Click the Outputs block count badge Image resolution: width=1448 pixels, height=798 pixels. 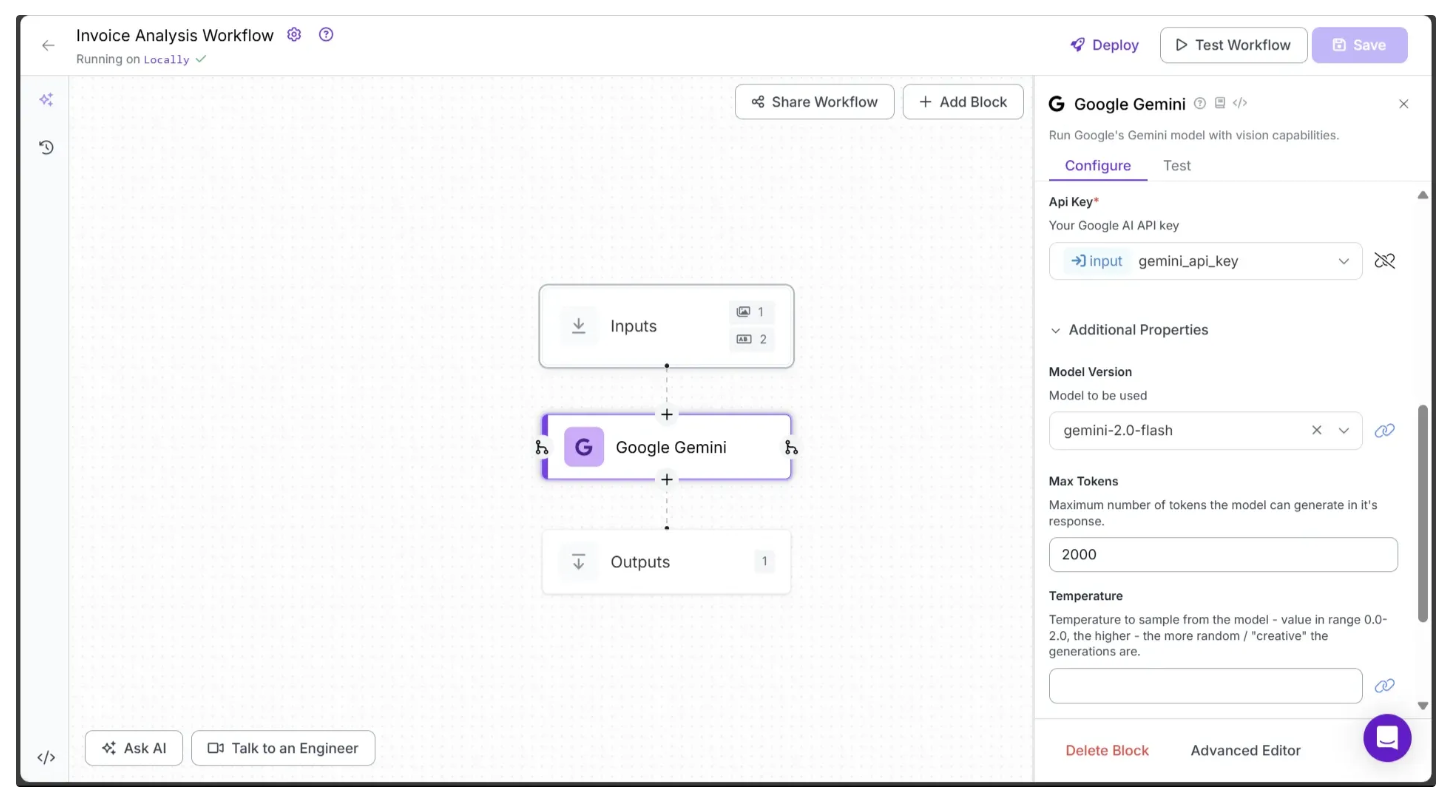[x=764, y=561]
